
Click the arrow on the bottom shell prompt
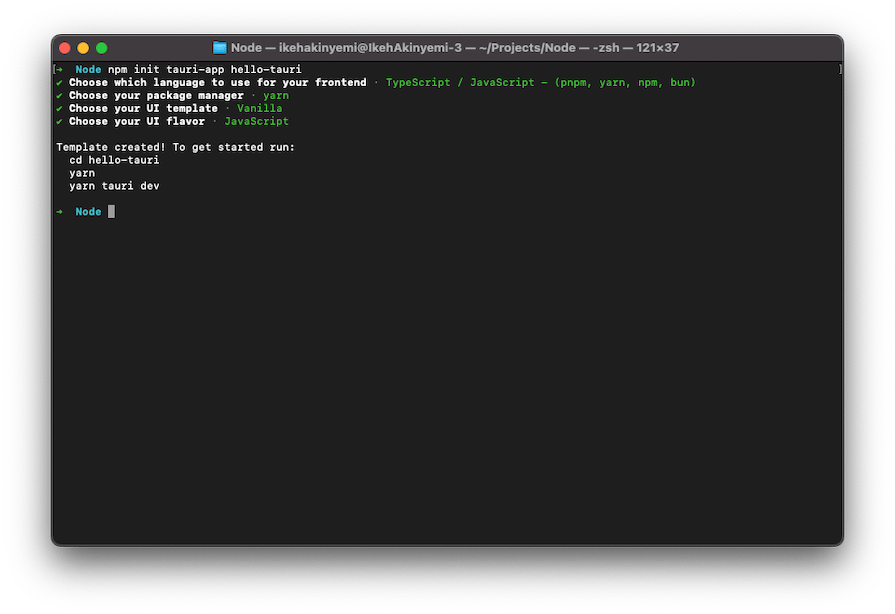coord(60,211)
